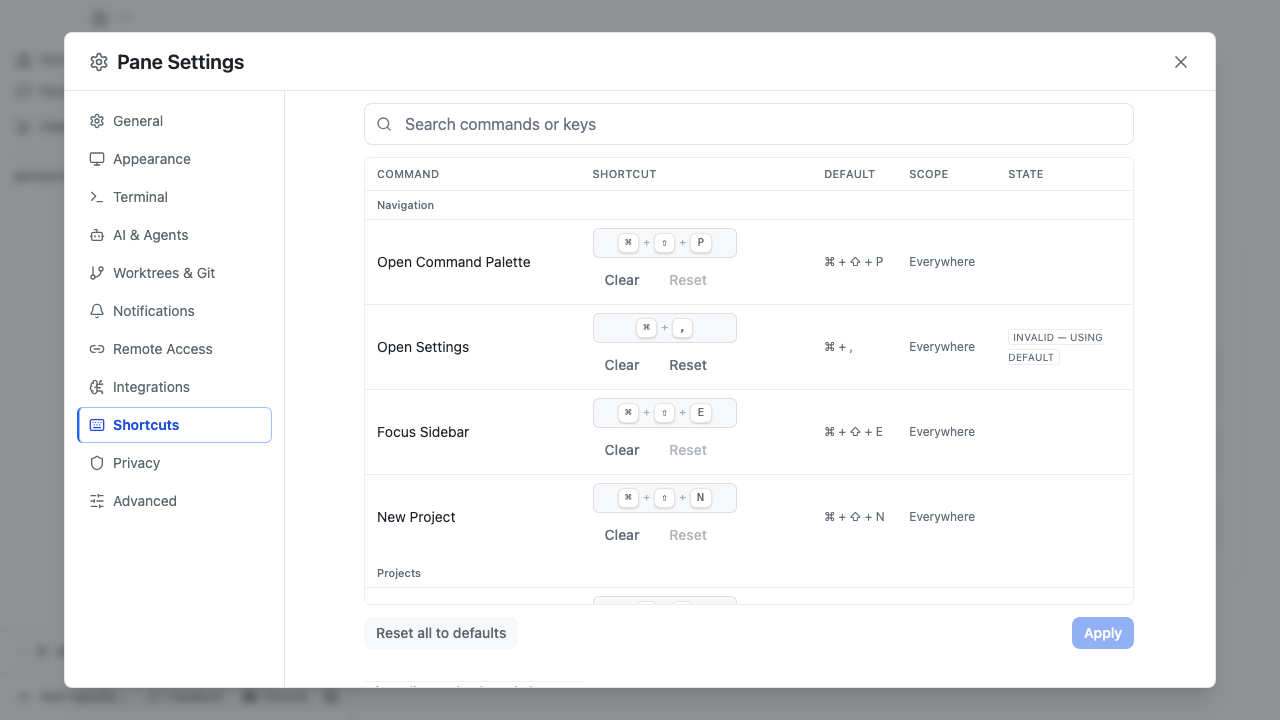The height and width of the screenshot is (720, 1280).
Task: Click the link icon for Remote Access
Action: pos(97,349)
